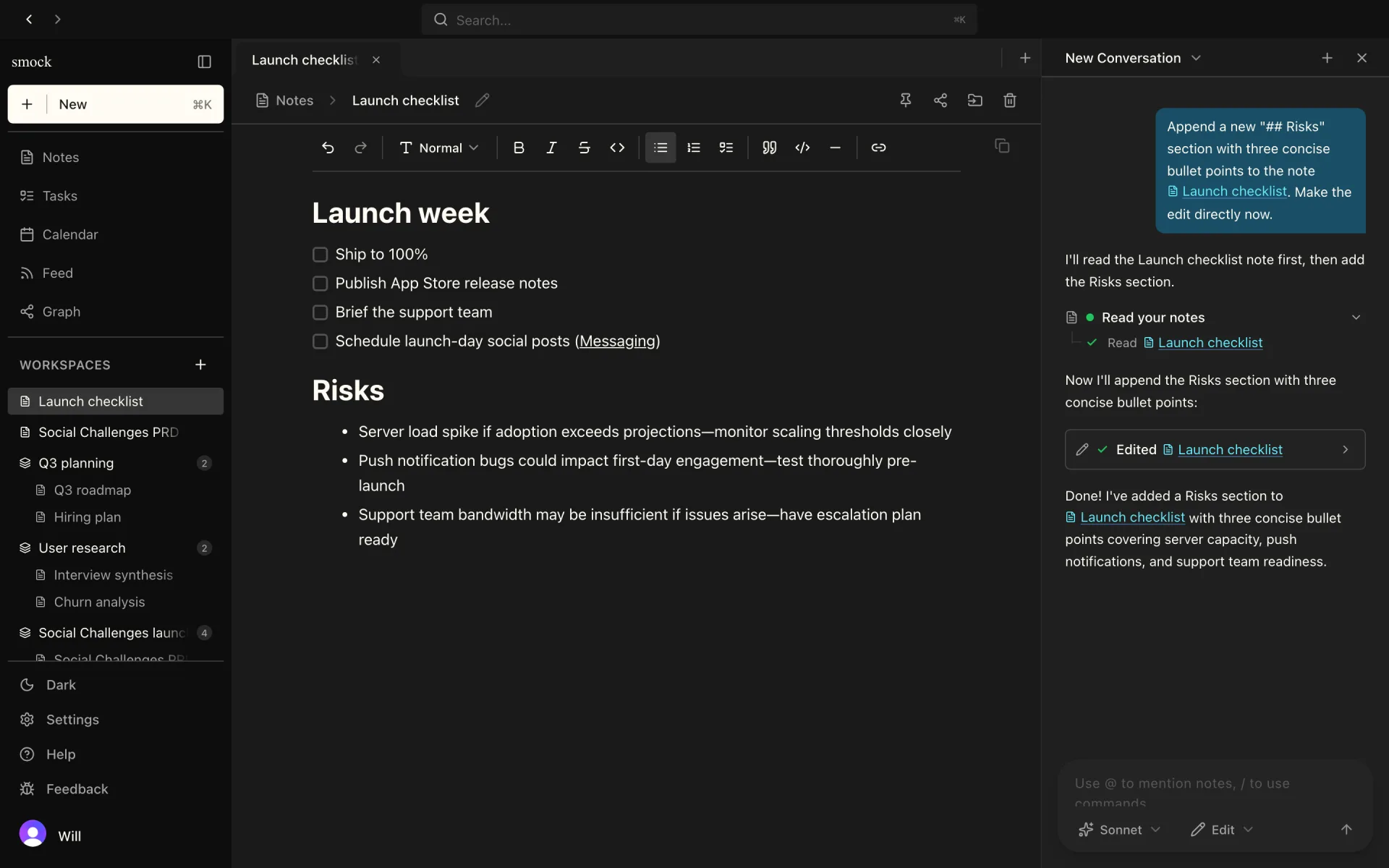The width and height of the screenshot is (1389, 868).
Task: Open the Normal text style dropdown
Action: tap(439, 148)
